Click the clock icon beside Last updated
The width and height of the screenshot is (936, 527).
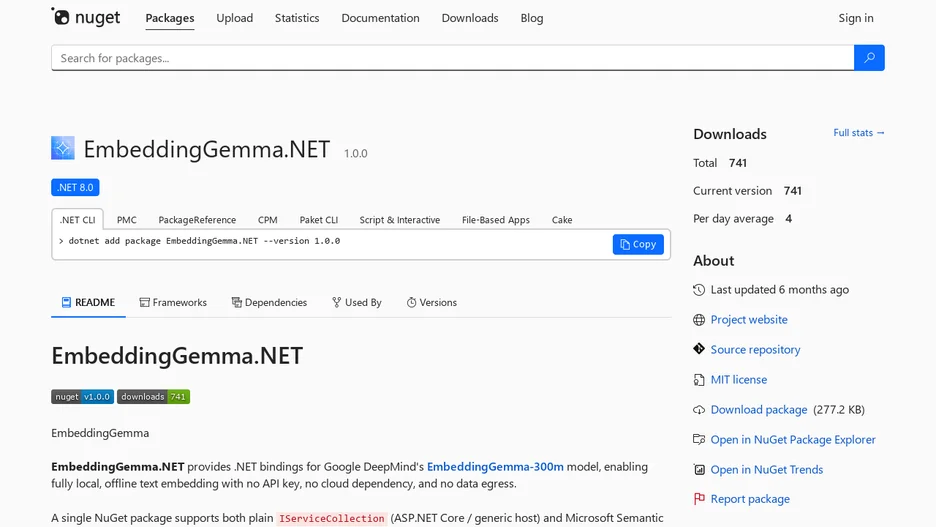[x=699, y=290]
